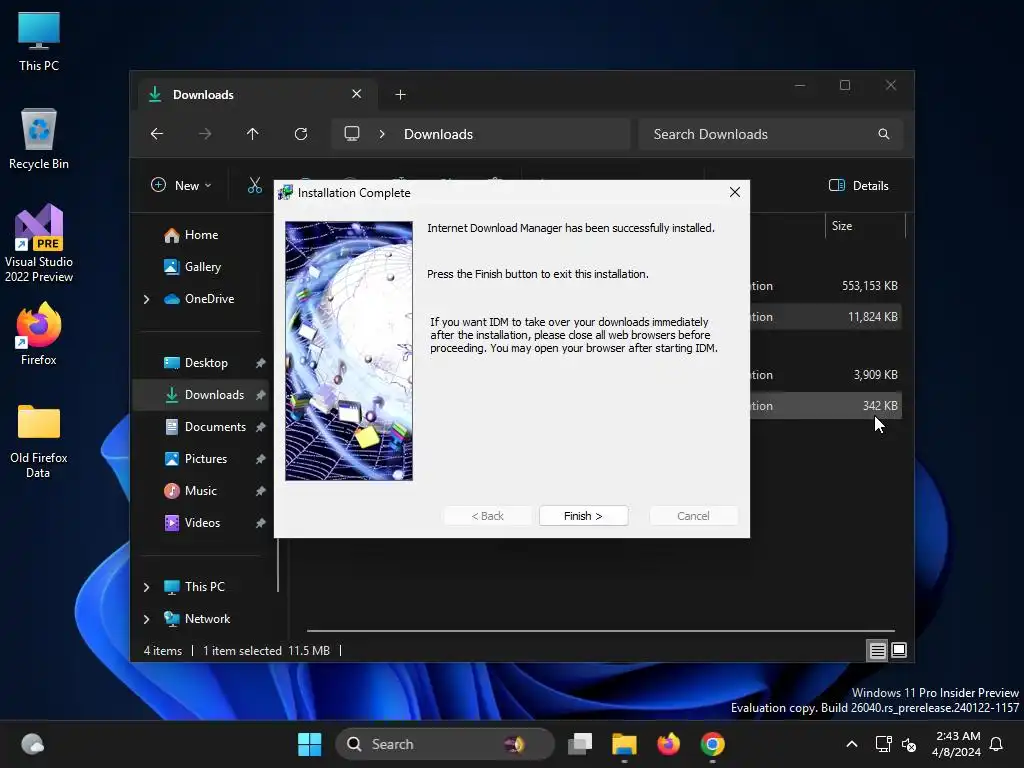Unpin Desktop using its pin icon
Viewport: 1024px width, 768px height.
click(x=260, y=362)
